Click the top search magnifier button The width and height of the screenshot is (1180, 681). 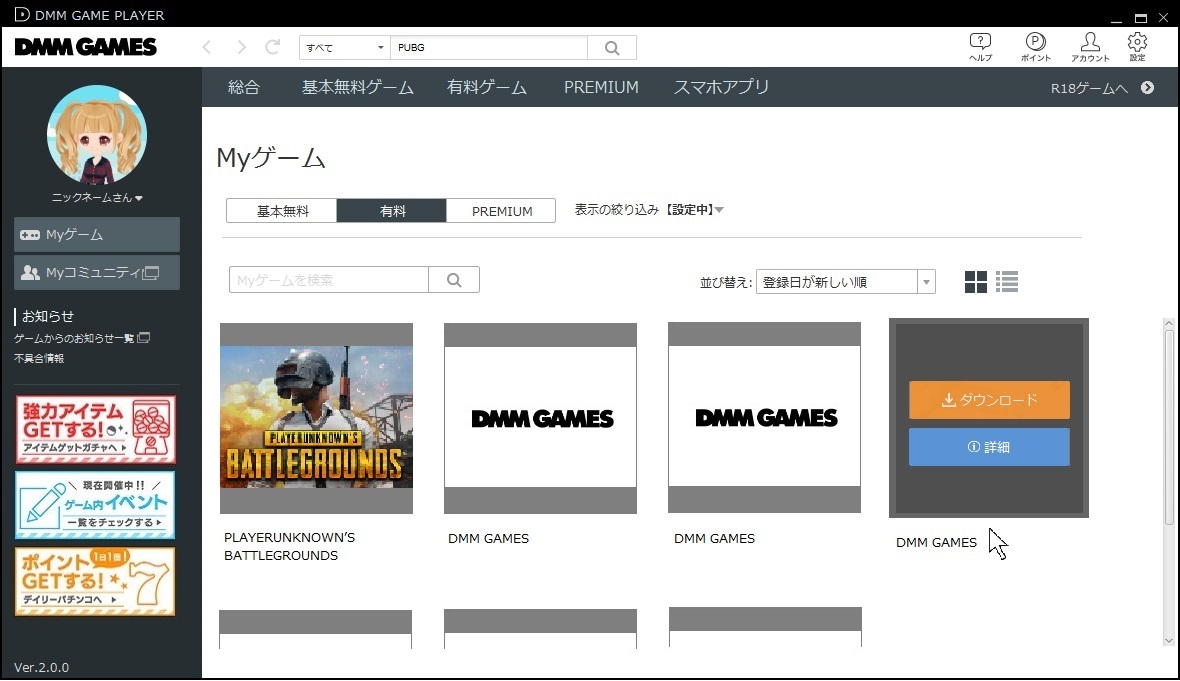pos(612,48)
